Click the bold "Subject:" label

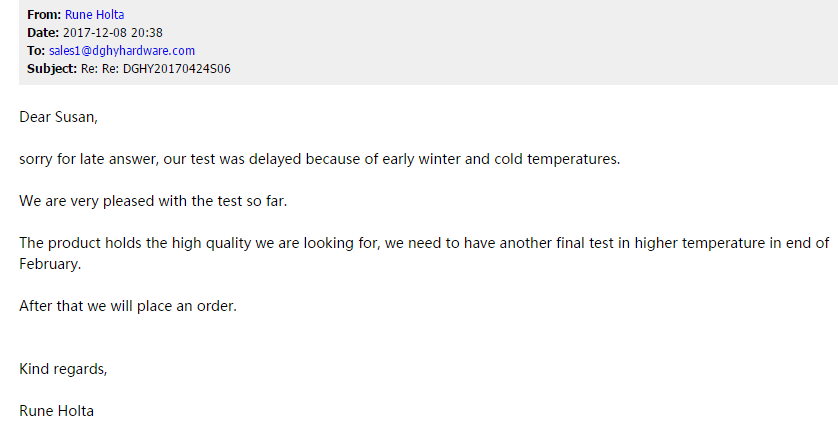pos(52,69)
